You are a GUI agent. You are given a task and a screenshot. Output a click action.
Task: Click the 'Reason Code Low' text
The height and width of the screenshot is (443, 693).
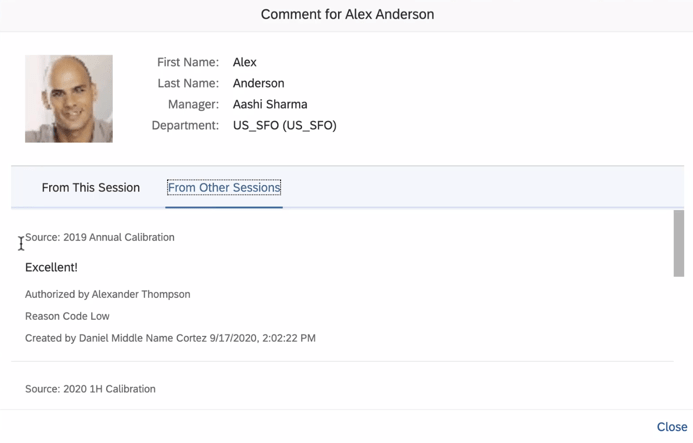(67, 316)
